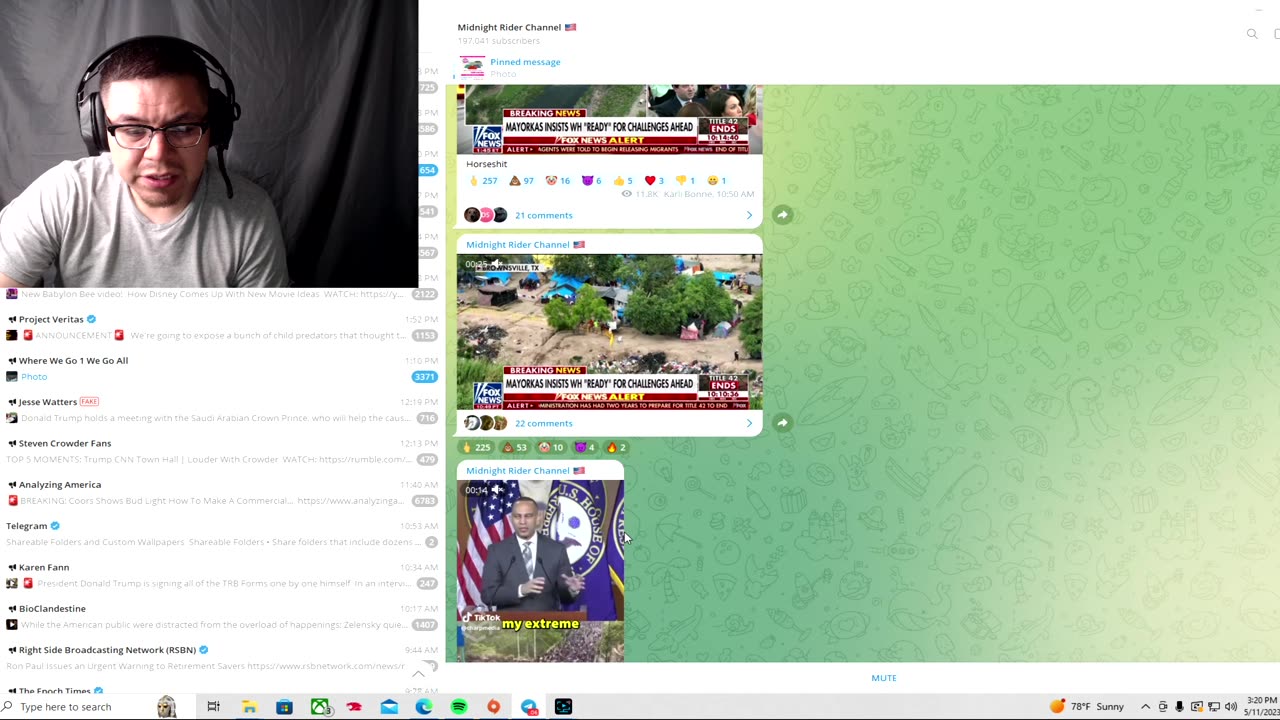Toggle middle-finger reaction showing 225
1280x720 pixels.
(x=476, y=448)
